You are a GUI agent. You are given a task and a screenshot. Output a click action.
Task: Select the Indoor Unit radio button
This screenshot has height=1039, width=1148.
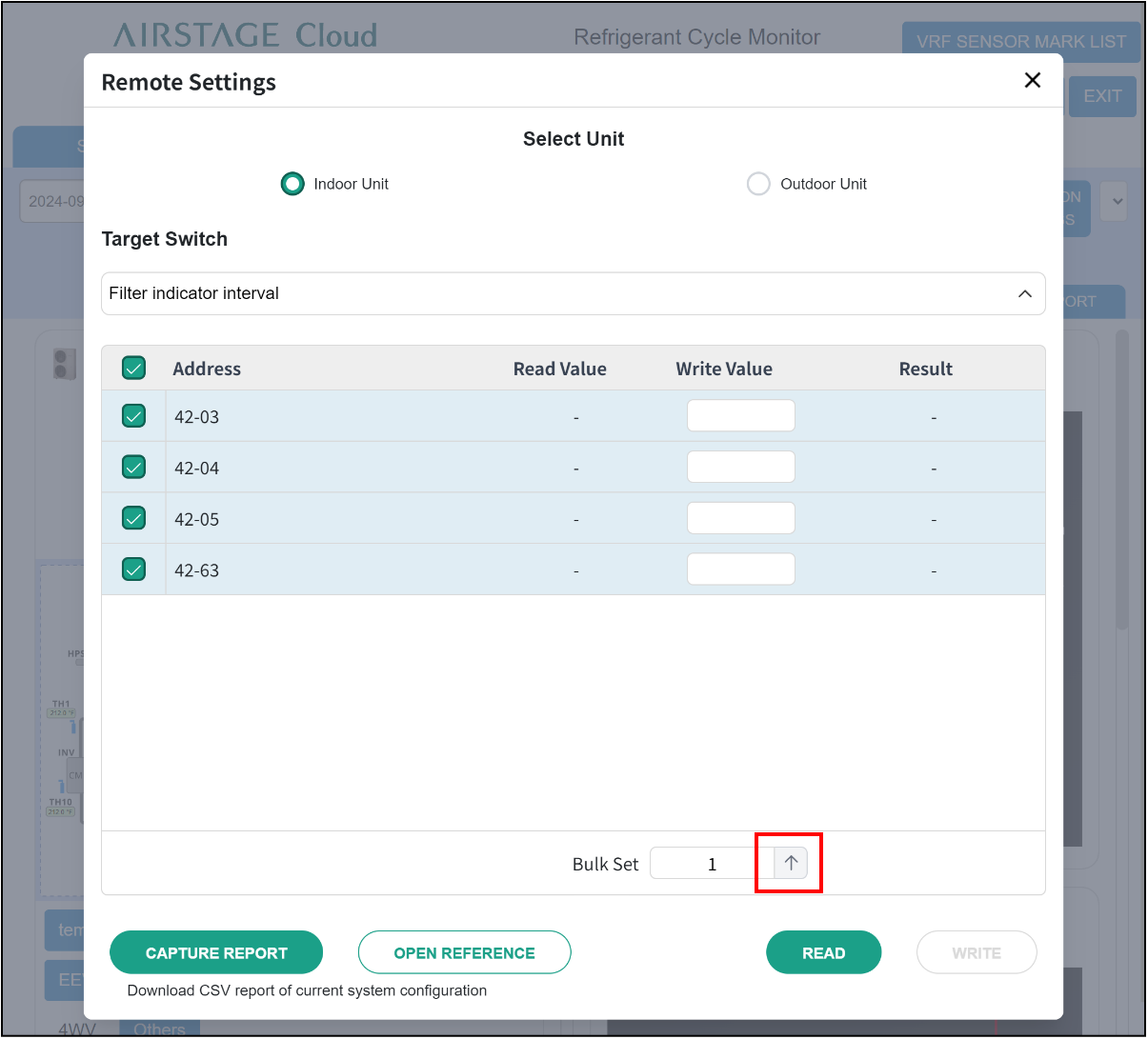tap(292, 184)
